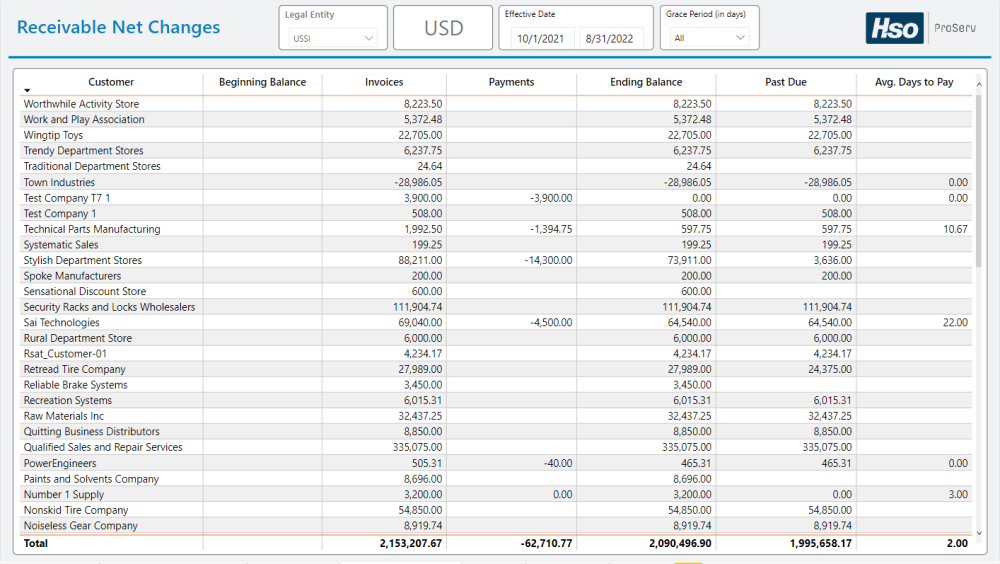Viewport: 1000px width, 564px height.
Task: Click the scroll down arrow of table
Action: click(979, 533)
